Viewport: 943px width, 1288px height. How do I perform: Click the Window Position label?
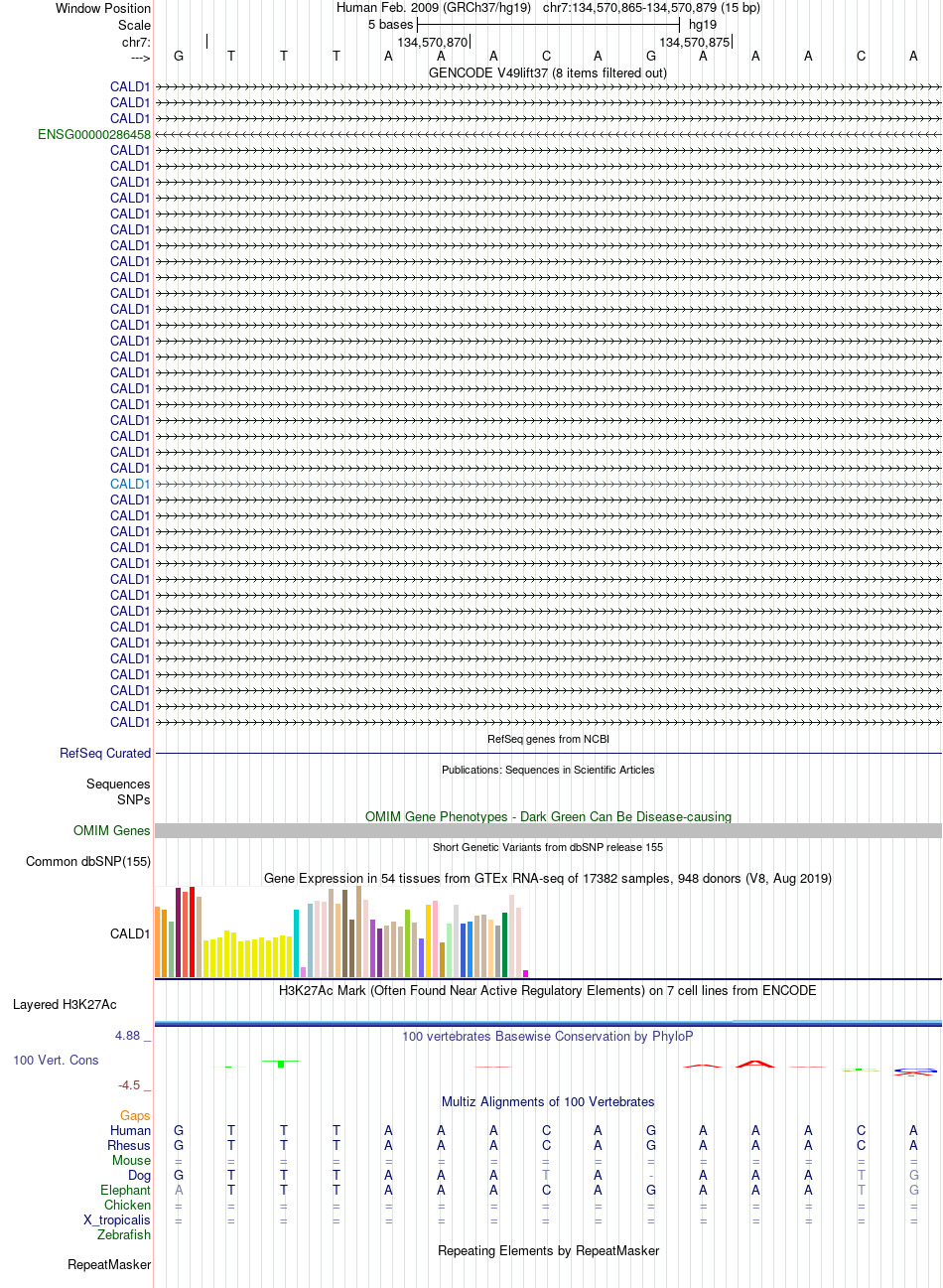(103, 8)
